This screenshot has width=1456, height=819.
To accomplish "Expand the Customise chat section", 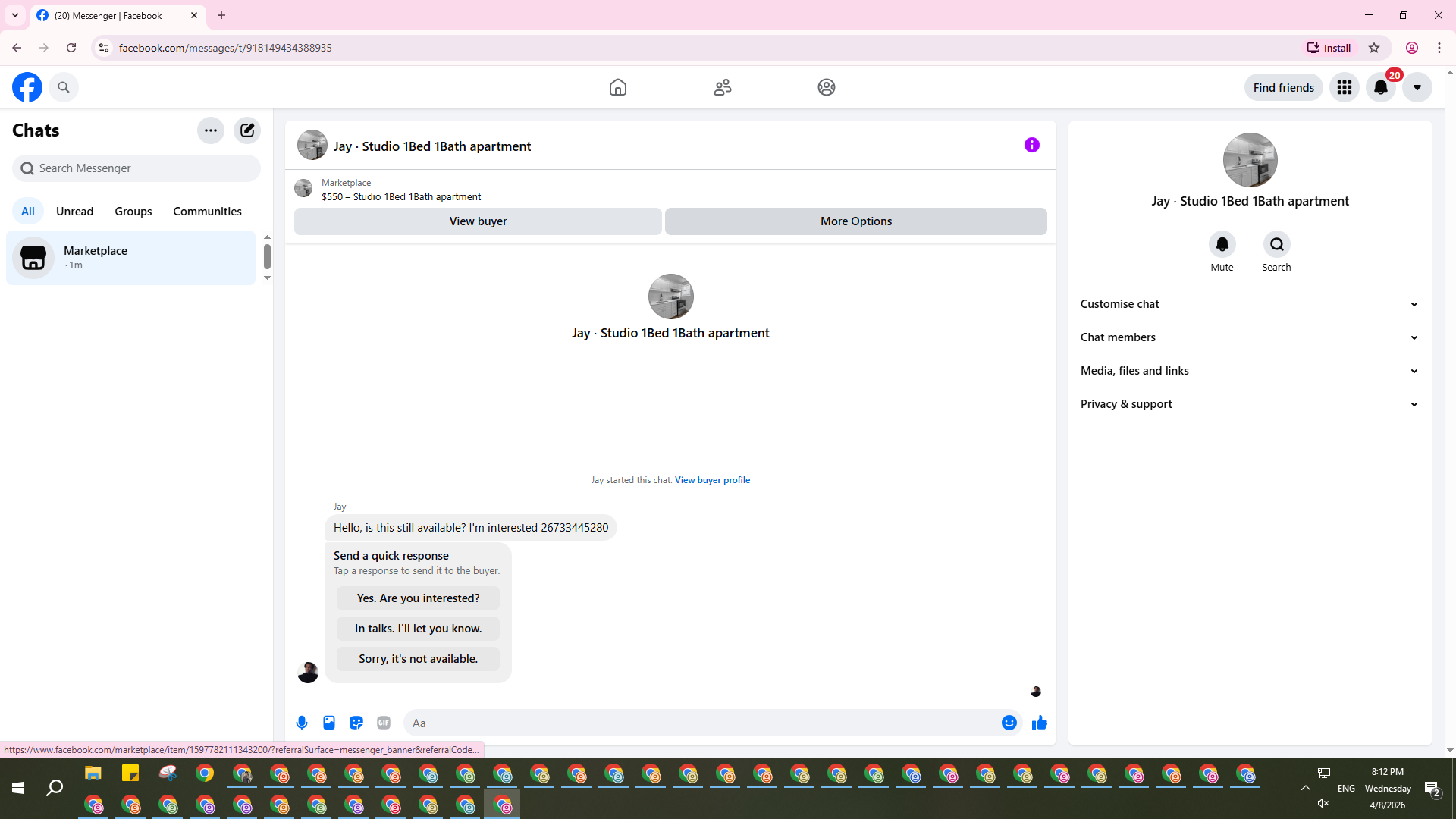I will [x=1249, y=304].
